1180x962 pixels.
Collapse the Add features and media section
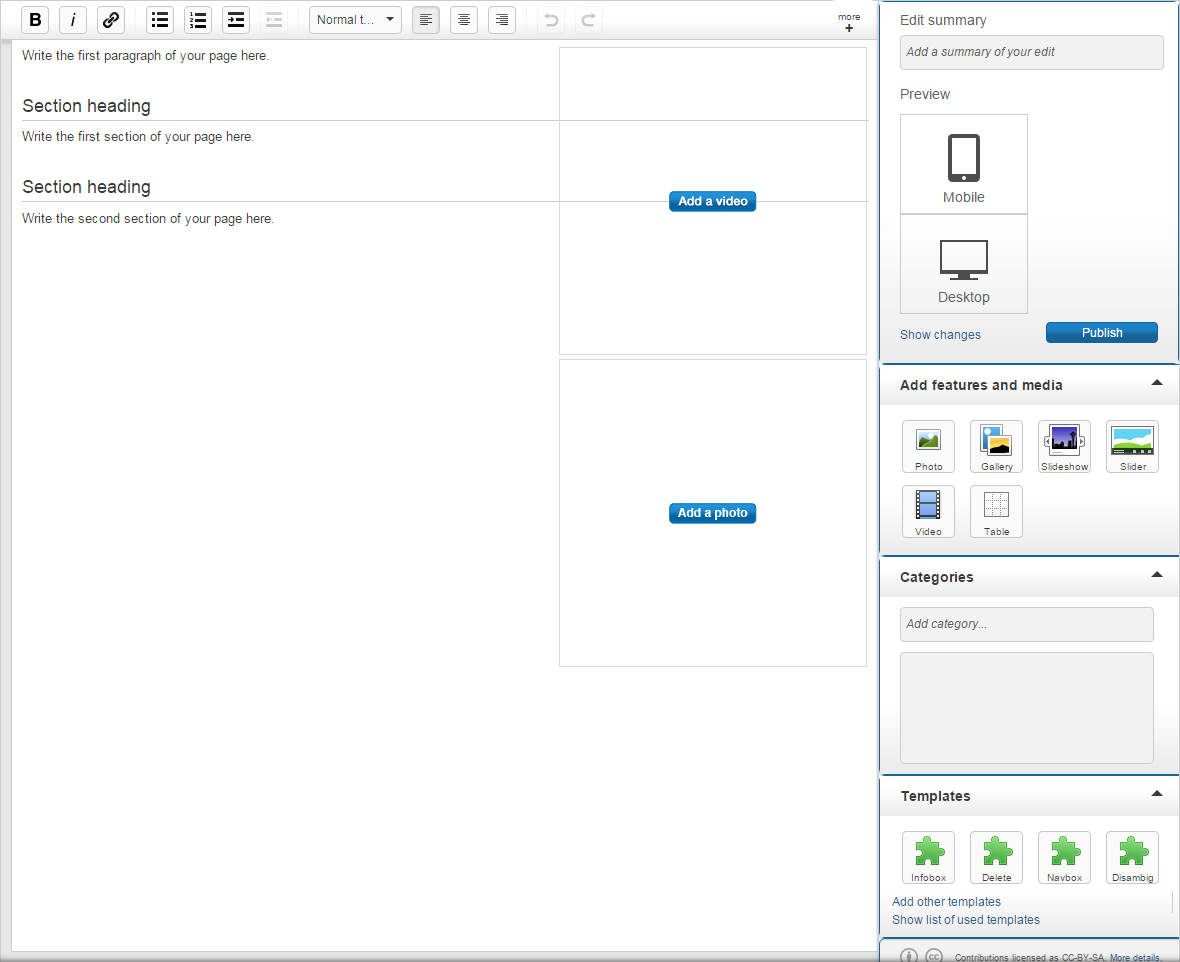click(x=1157, y=383)
